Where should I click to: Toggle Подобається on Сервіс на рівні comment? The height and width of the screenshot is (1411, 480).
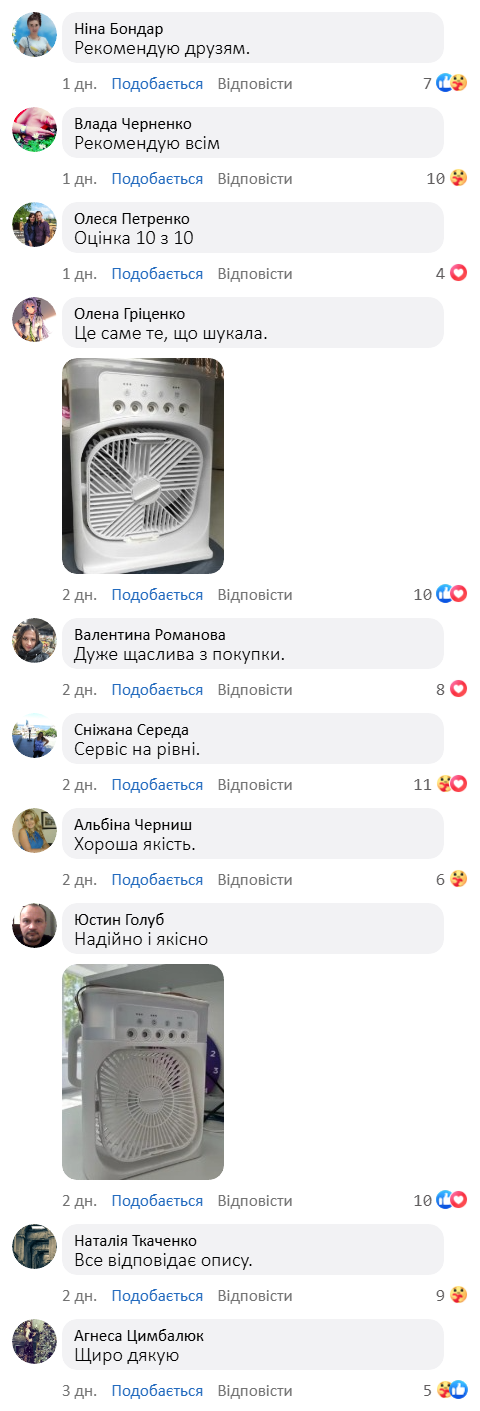157,785
